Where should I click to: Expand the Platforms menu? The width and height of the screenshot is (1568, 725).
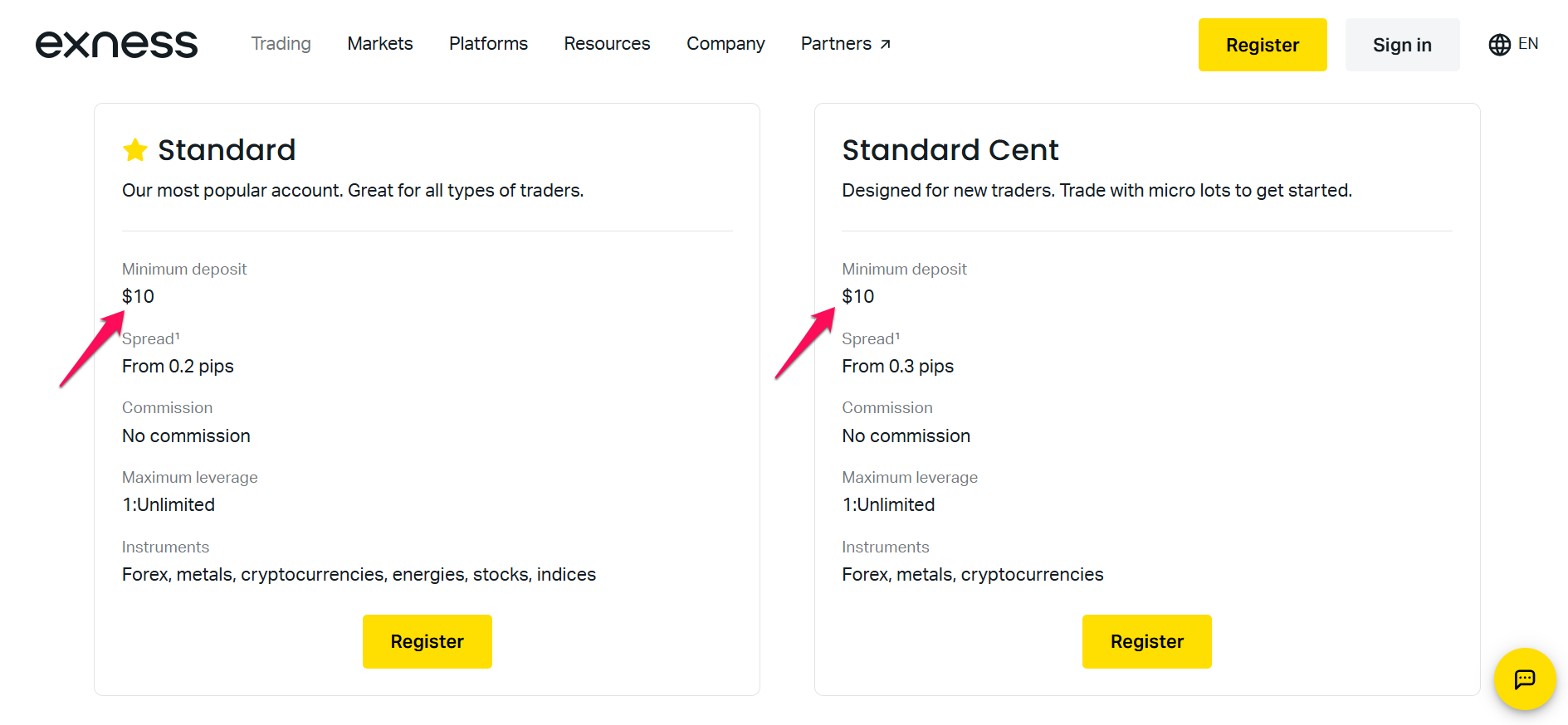click(x=488, y=43)
